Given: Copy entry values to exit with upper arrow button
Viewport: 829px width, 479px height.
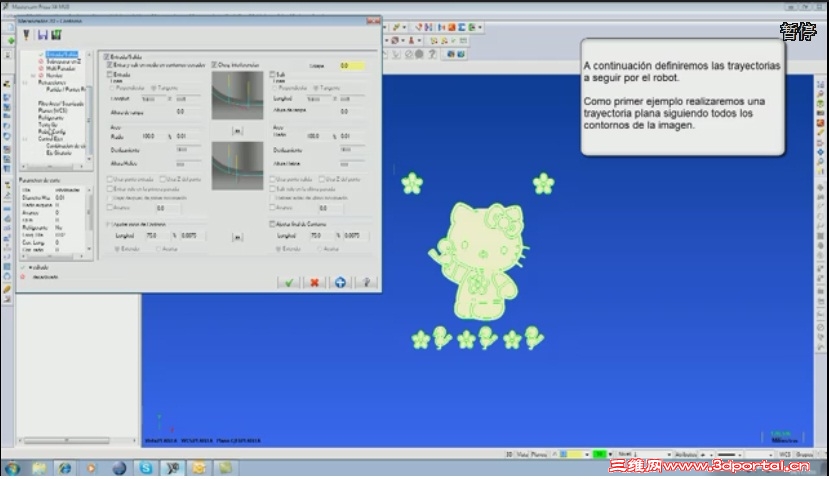Looking at the screenshot, I should pyautogui.click(x=237, y=131).
